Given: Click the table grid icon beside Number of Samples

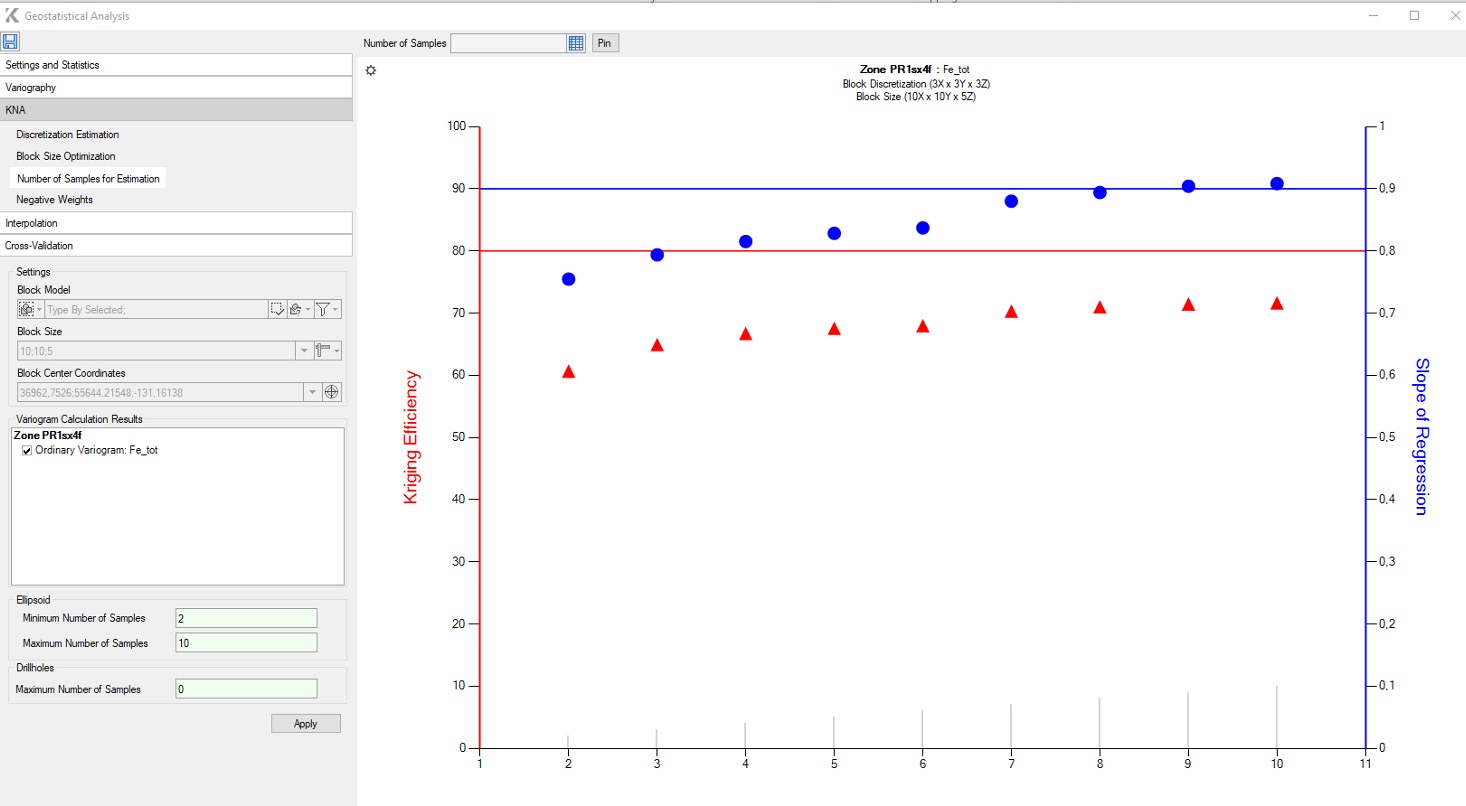Looking at the screenshot, I should pos(576,42).
